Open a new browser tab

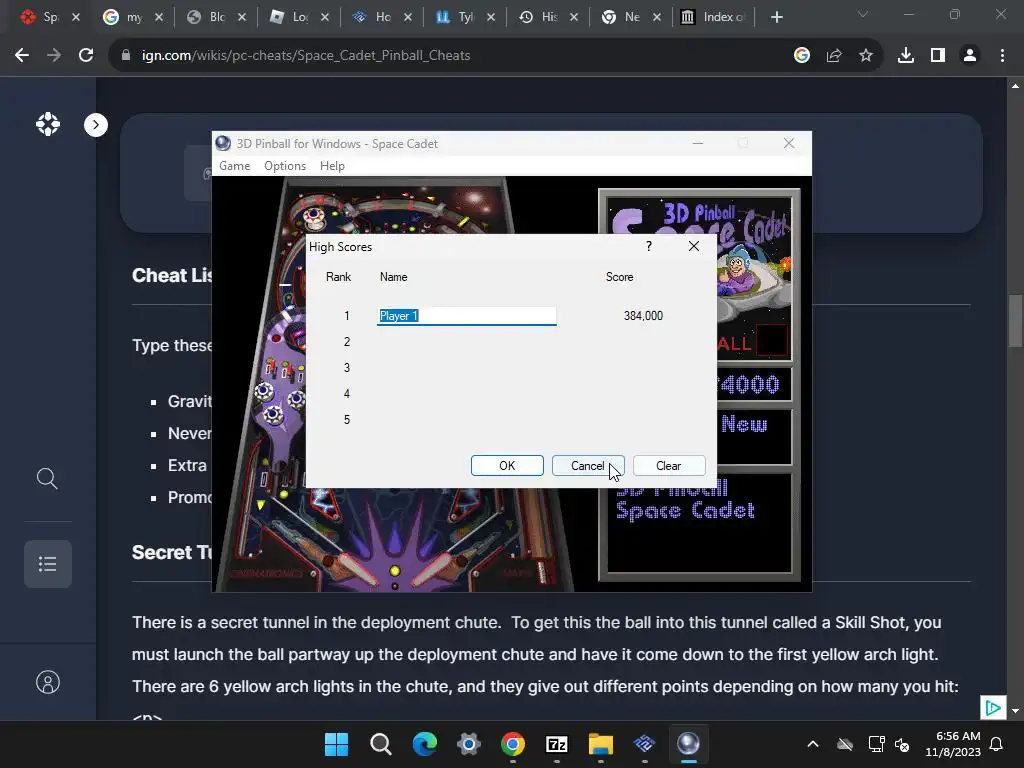776,17
